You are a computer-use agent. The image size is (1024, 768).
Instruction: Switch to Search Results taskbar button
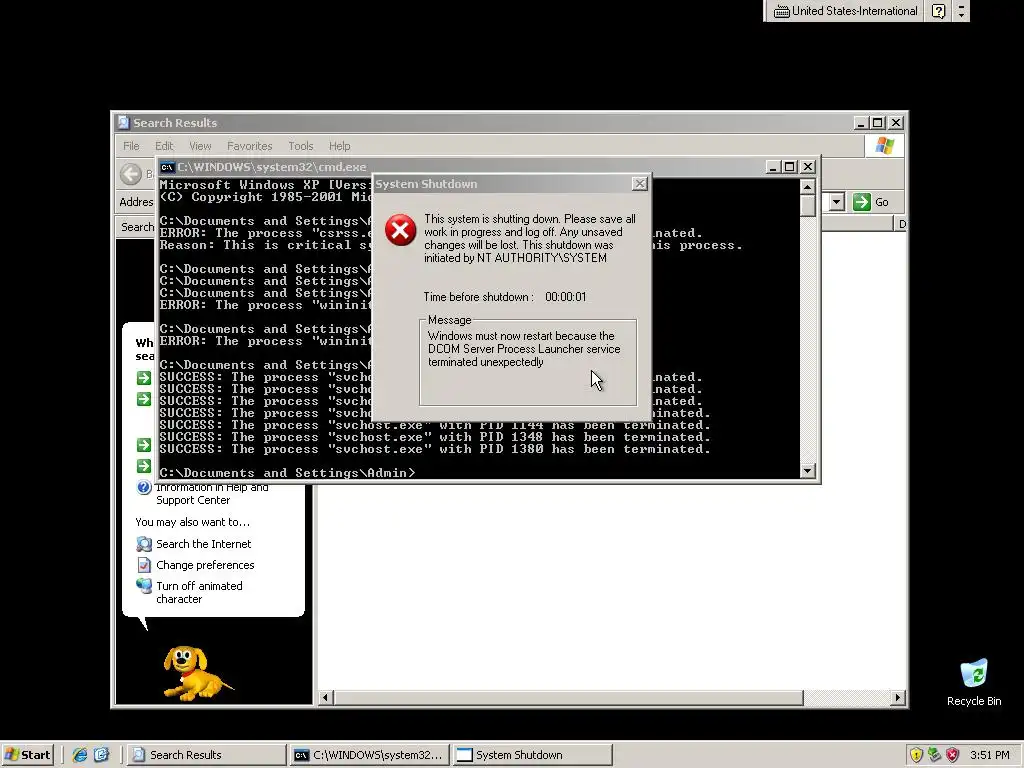[206, 755]
